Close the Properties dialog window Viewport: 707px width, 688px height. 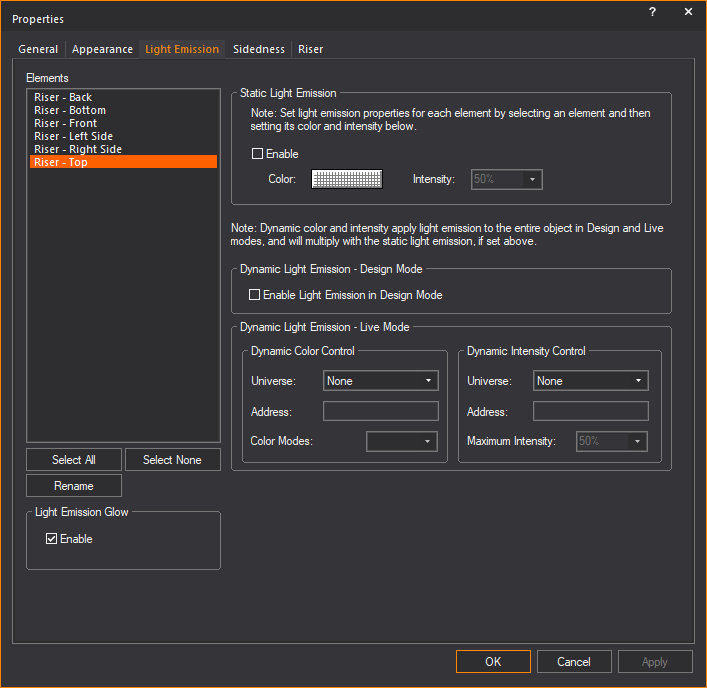pyautogui.click(x=688, y=12)
